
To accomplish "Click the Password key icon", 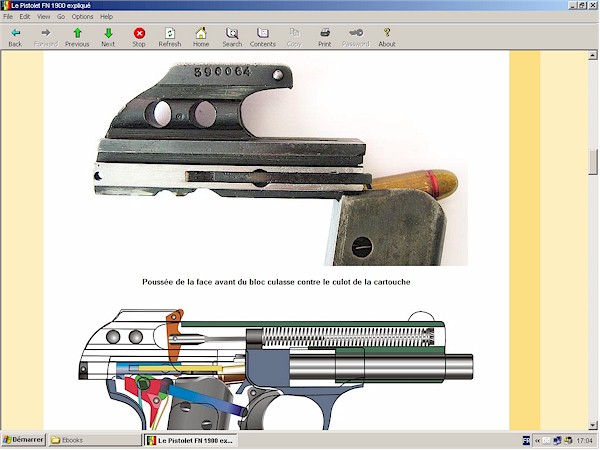I will [x=356, y=33].
